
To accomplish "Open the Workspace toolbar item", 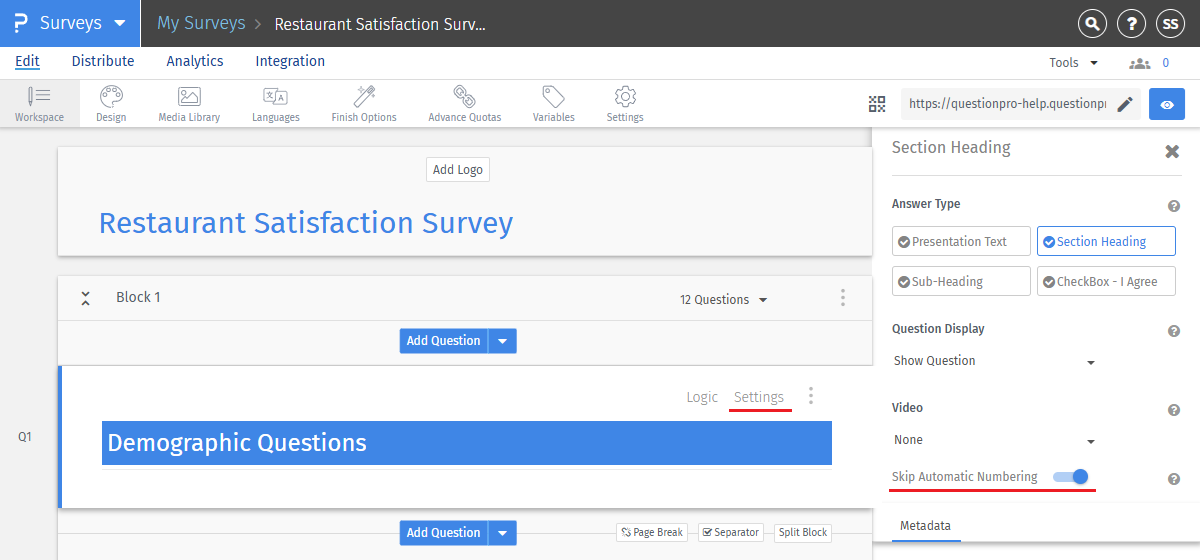I will click(39, 104).
